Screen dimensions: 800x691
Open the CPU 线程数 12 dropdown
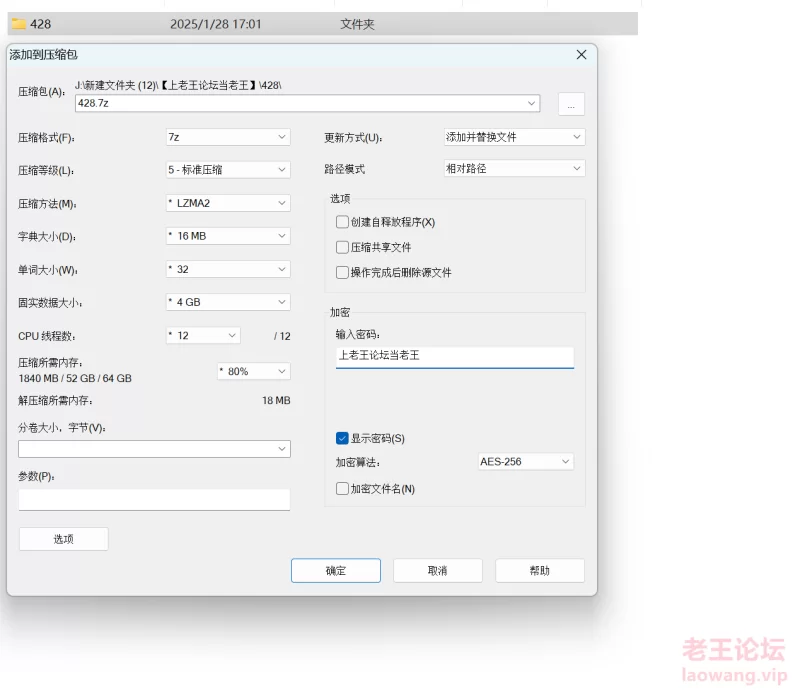(203, 335)
